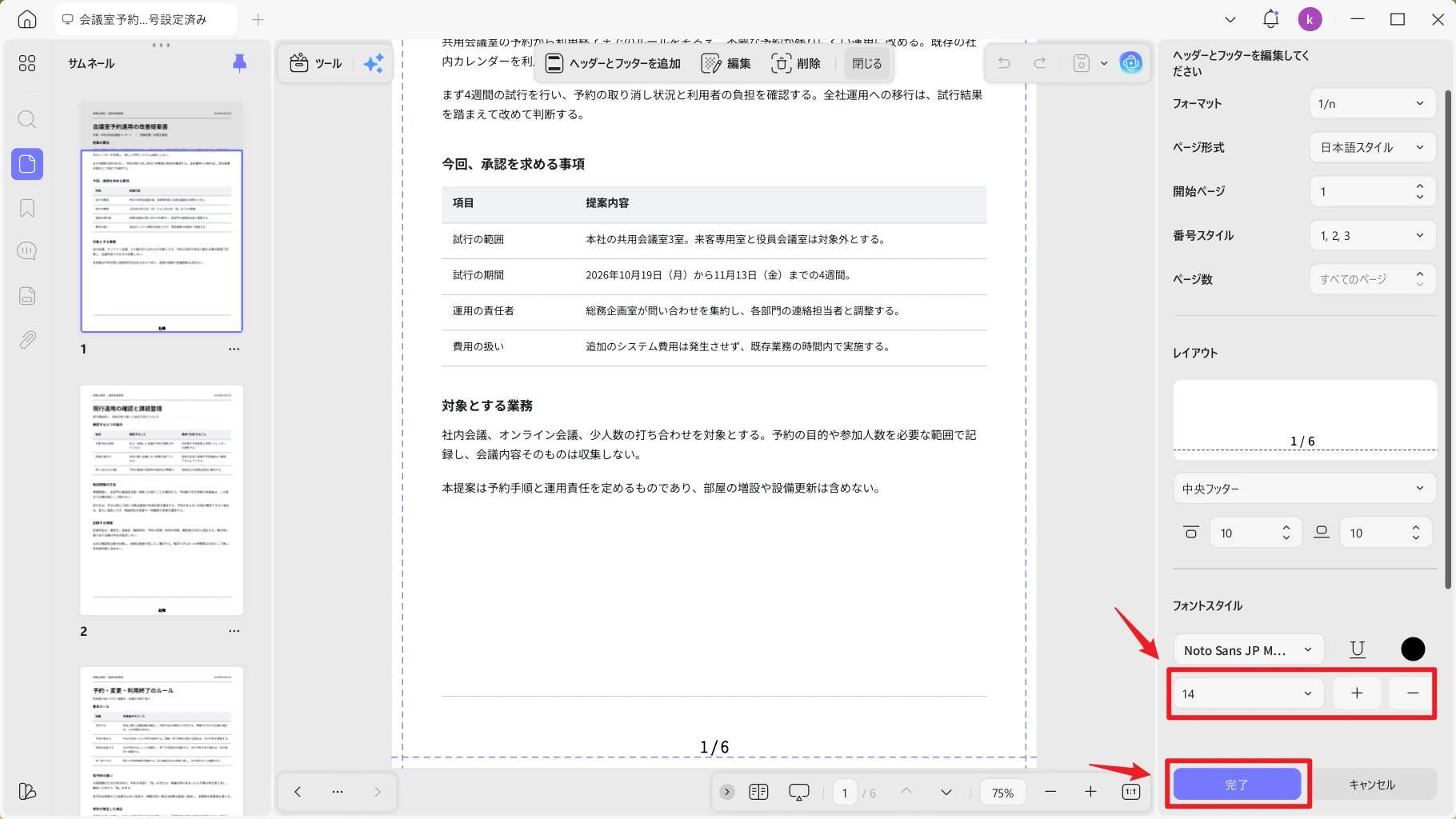The image size is (1456, 819).
Task: Open the black font color swatch
Action: [1413, 649]
